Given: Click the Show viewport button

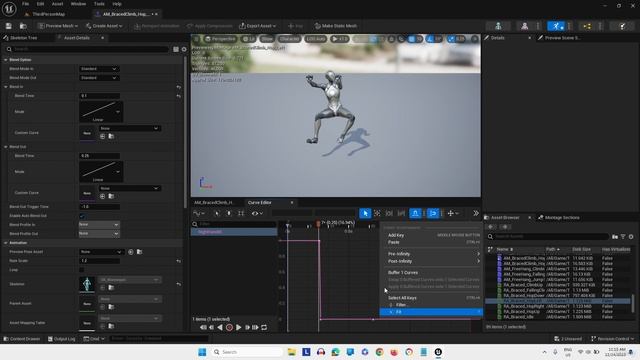Looking at the screenshot, I should pos(267,39).
